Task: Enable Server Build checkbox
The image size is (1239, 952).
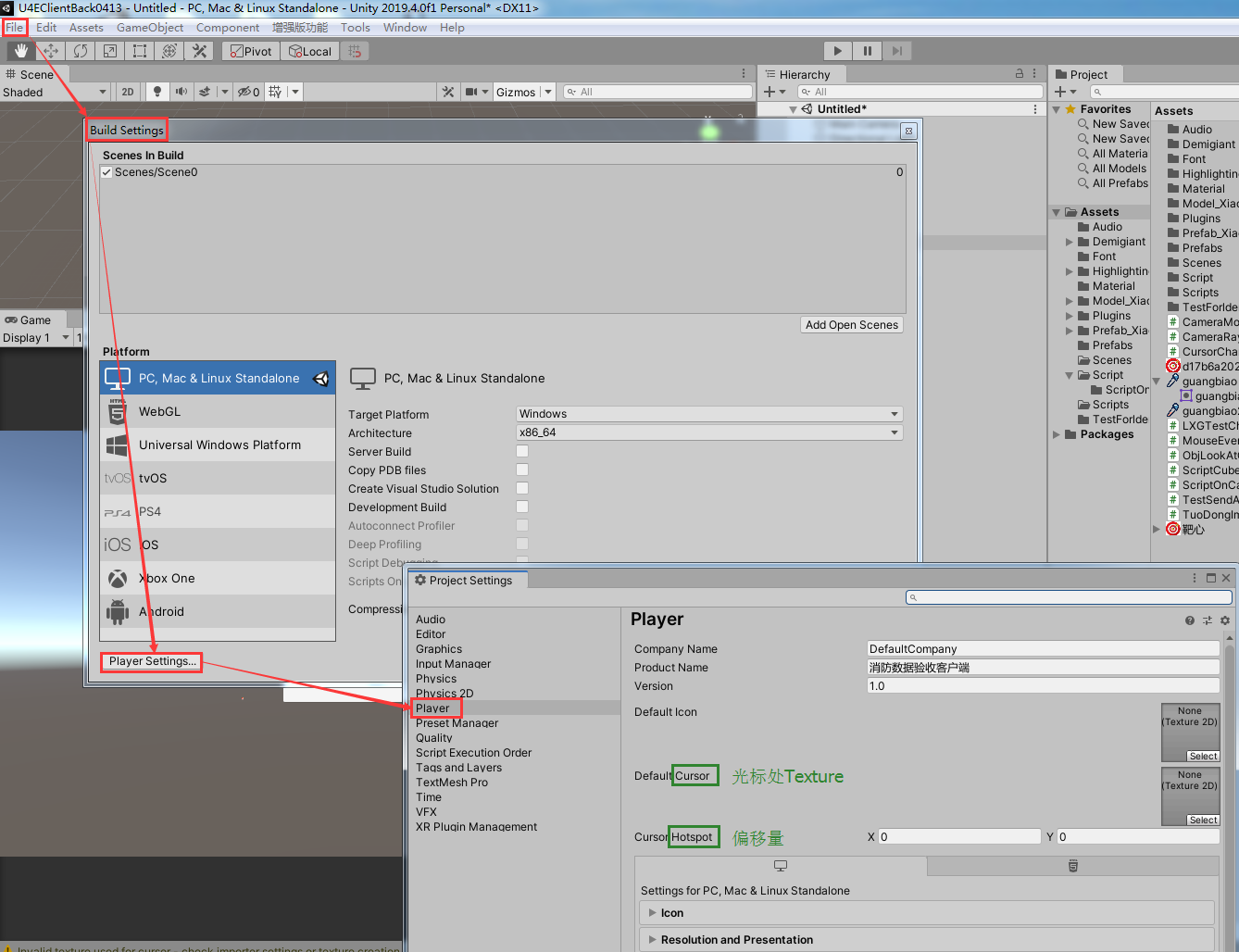Action: [x=522, y=451]
